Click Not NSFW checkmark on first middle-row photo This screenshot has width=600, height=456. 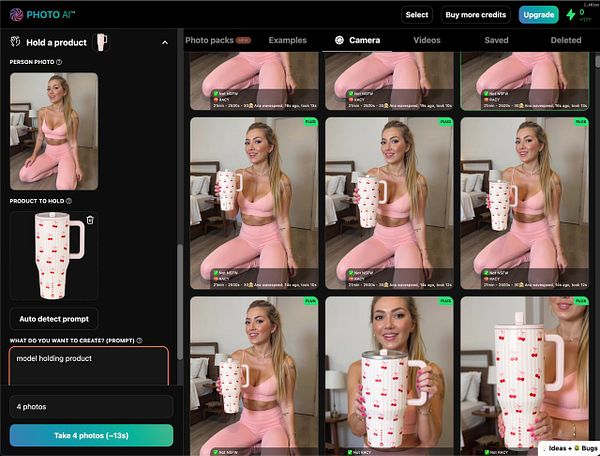(216, 272)
